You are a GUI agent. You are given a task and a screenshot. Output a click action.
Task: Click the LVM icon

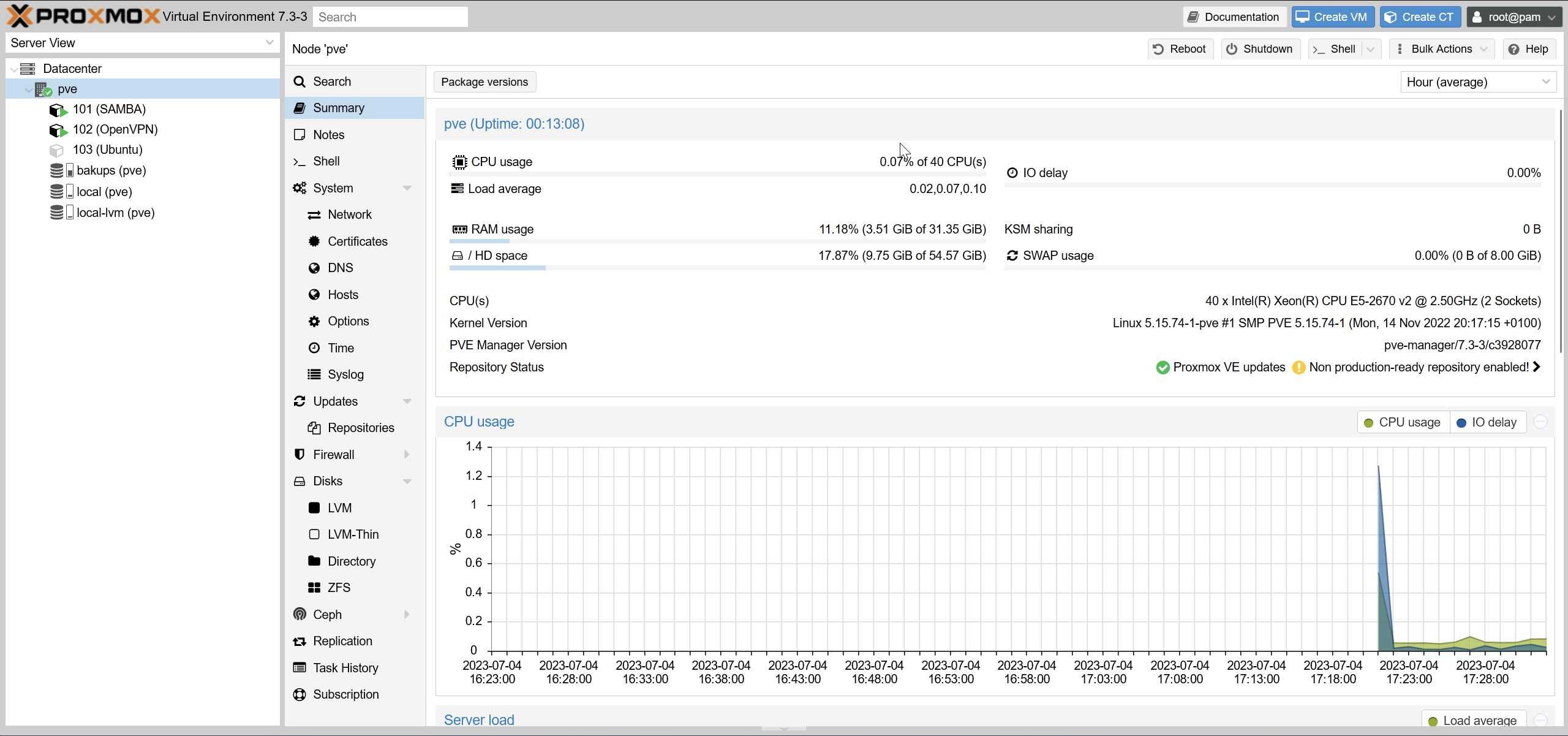pos(314,508)
